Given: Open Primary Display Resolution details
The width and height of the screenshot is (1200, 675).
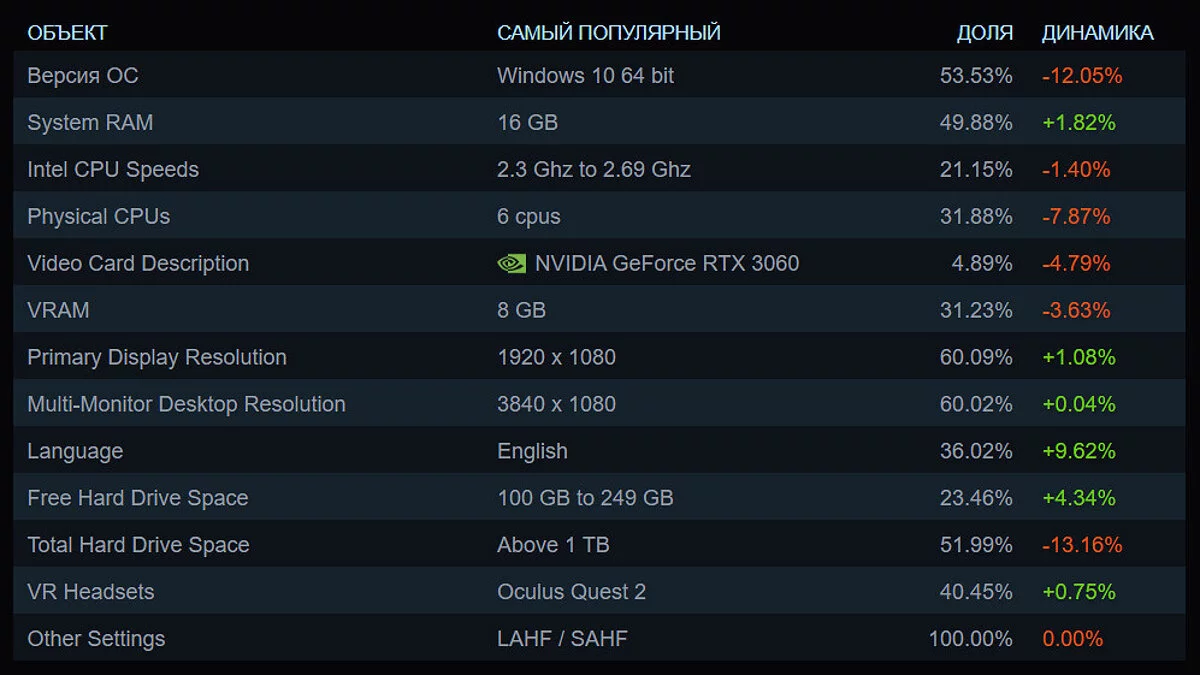Looking at the screenshot, I should click(157, 358).
